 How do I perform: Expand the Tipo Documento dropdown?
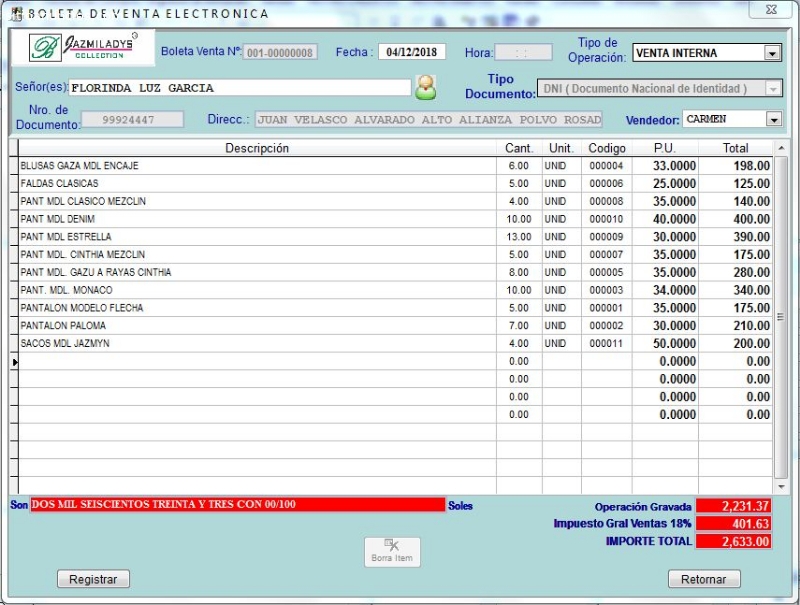click(773, 89)
